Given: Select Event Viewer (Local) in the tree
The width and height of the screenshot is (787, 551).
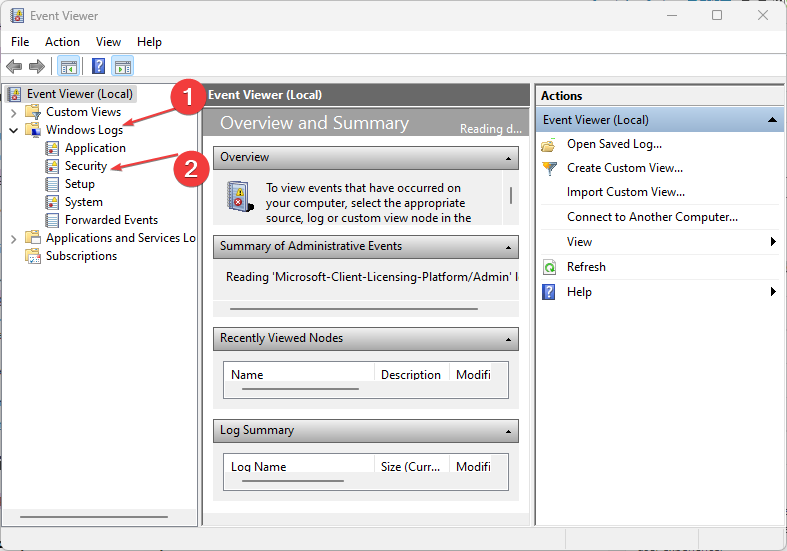Looking at the screenshot, I should pyautogui.click(x=80, y=94).
